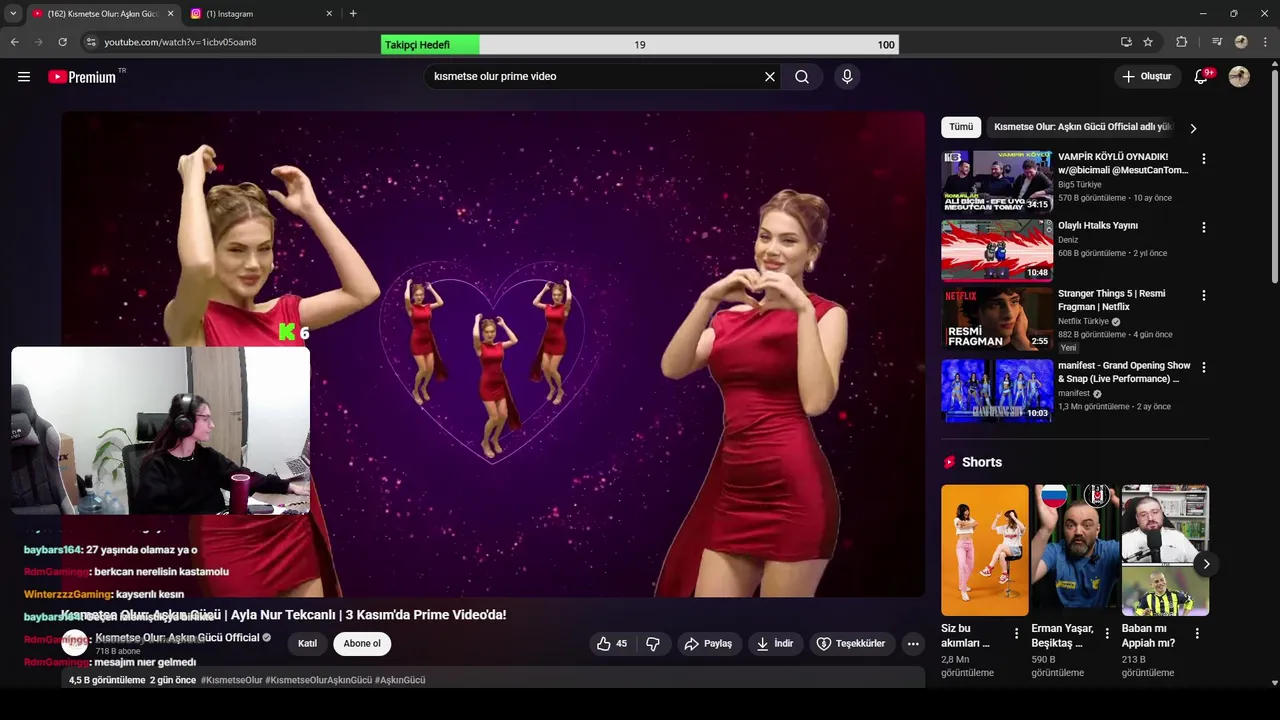Viewport: 1280px width, 720px height.
Task: Open the account avatar menu
Action: click(1239, 76)
